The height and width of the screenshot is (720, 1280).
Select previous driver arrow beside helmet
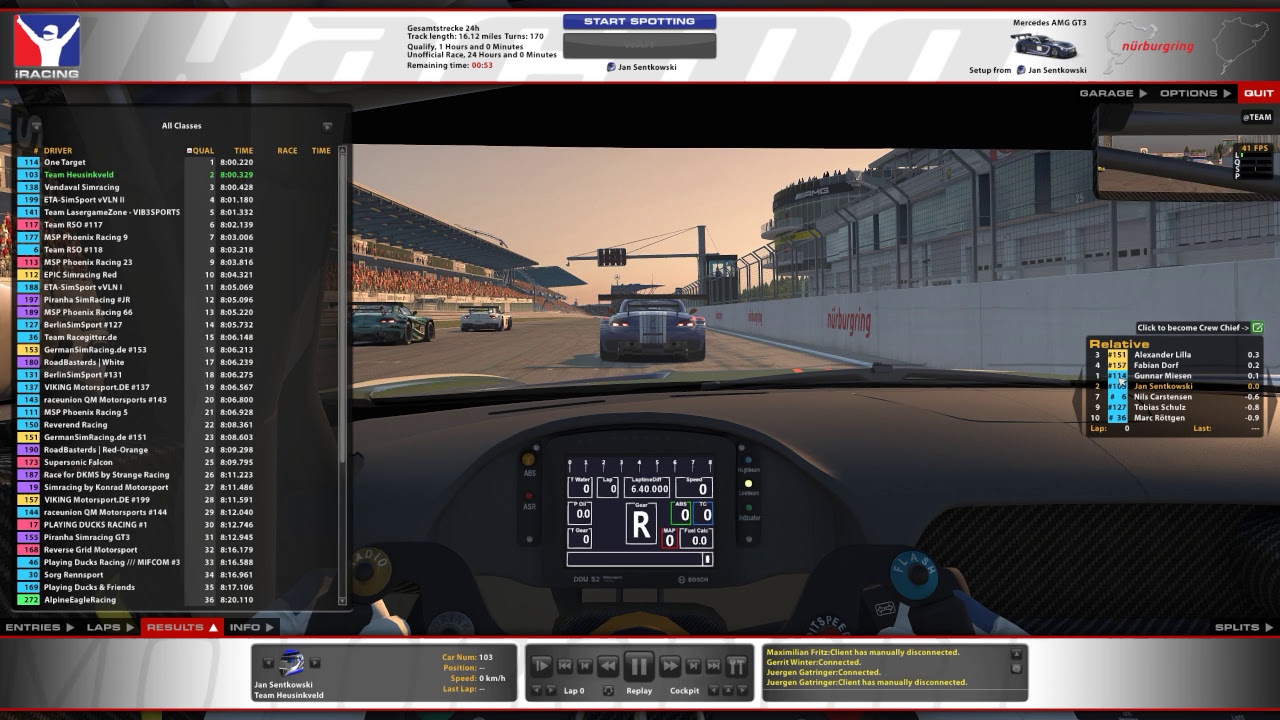tap(268, 662)
